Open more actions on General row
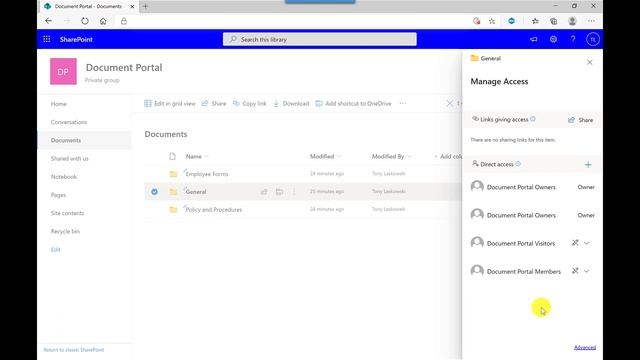 pyautogui.click(x=294, y=191)
